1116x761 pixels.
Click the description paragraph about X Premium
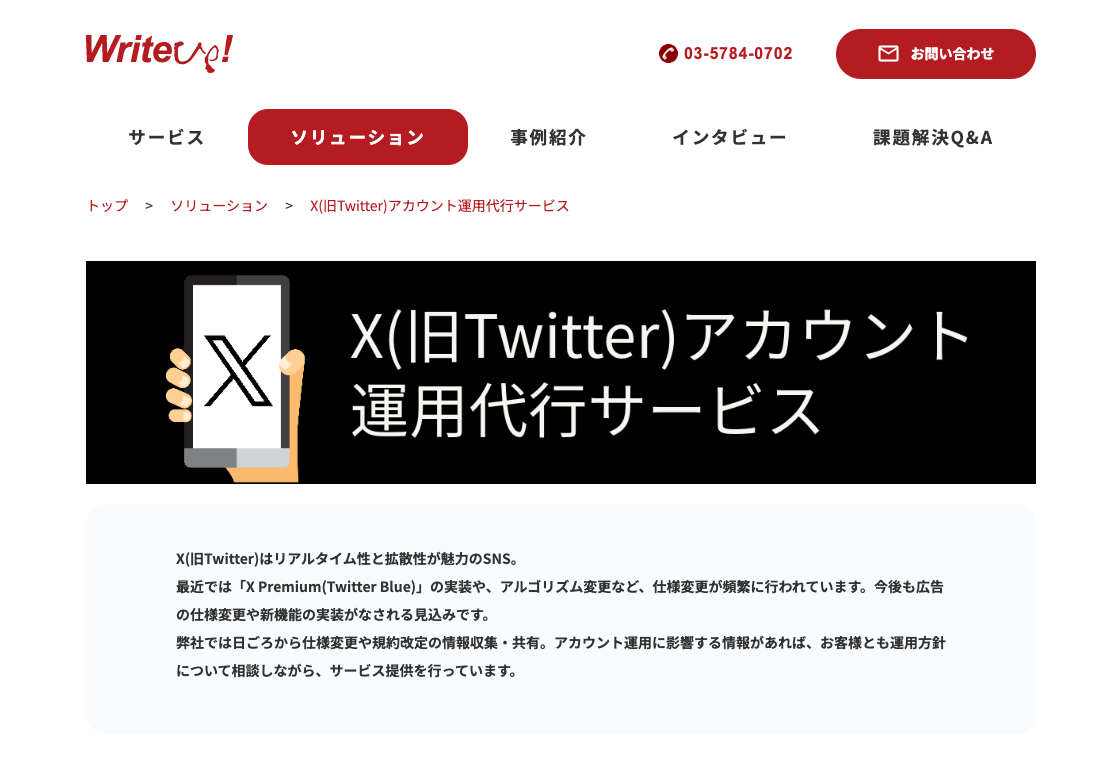[x=560, y=600]
